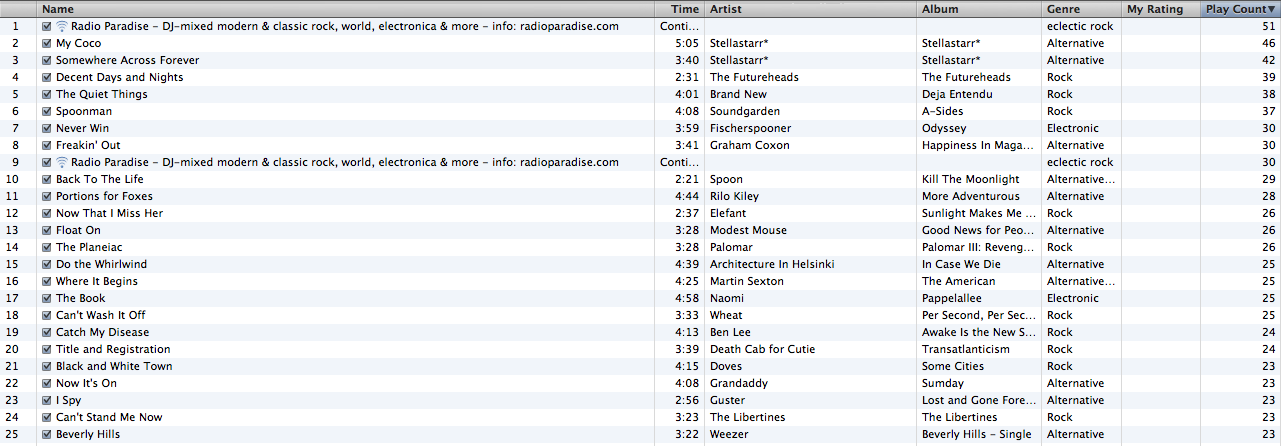This screenshot has height=446, width=1281.
Task: Select Where It Begins track
Action: [97, 282]
